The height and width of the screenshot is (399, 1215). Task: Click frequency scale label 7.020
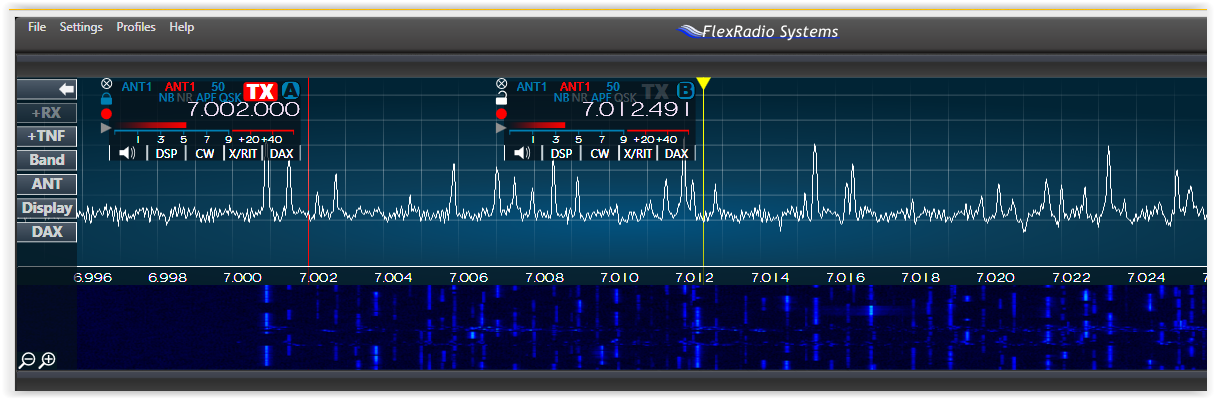click(996, 277)
